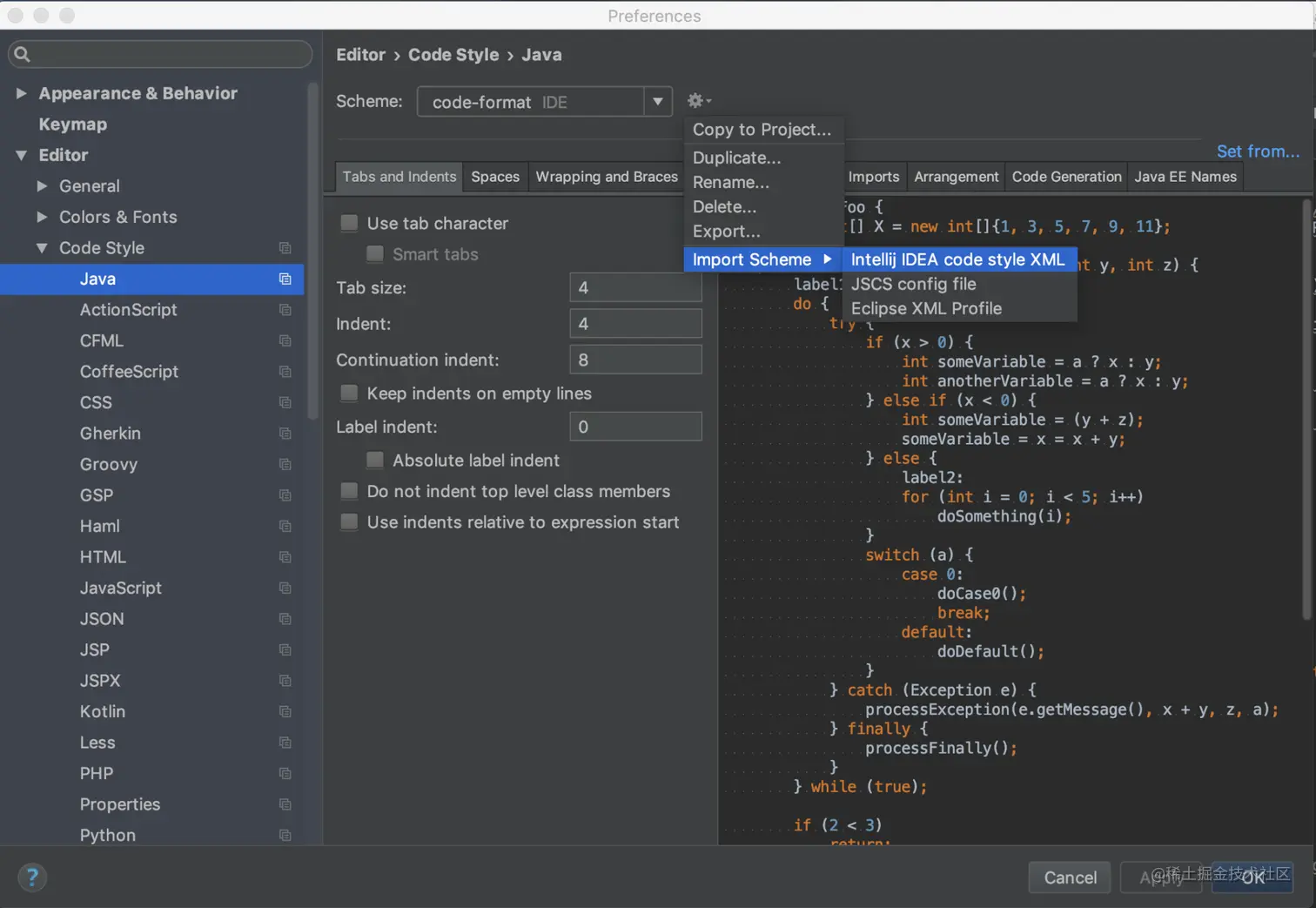The width and height of the screenshot is (1316, 908).
Task: Enable Keep indents on empty lines
Action: tap(349, 393)
